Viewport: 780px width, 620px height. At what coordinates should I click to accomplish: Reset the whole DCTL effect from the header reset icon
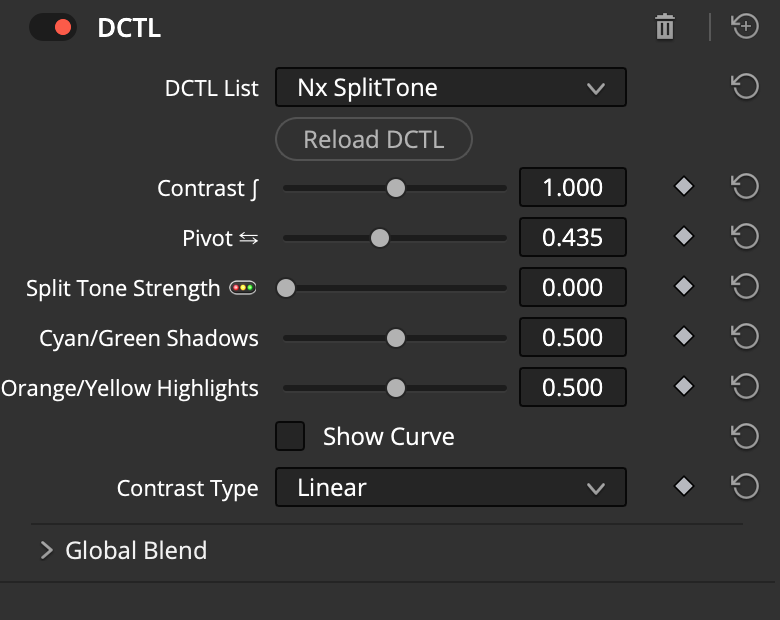(745, 27)
